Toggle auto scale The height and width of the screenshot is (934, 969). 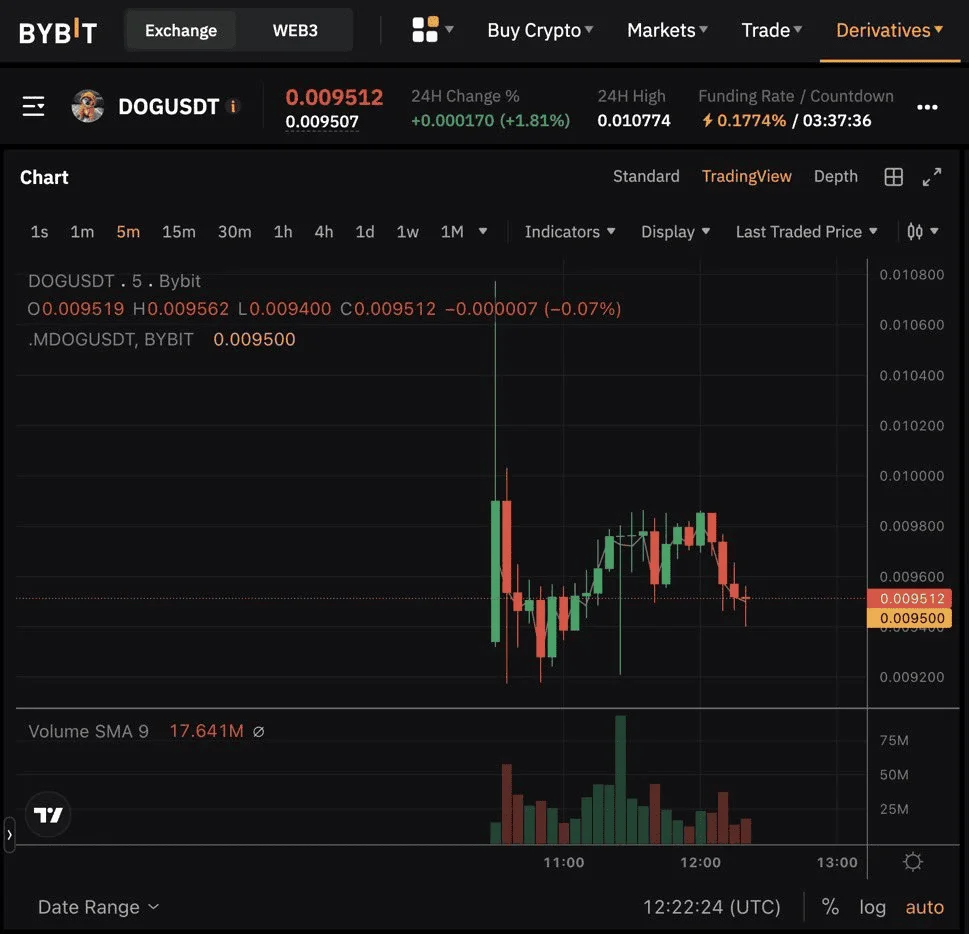click(x=925, y=907)
